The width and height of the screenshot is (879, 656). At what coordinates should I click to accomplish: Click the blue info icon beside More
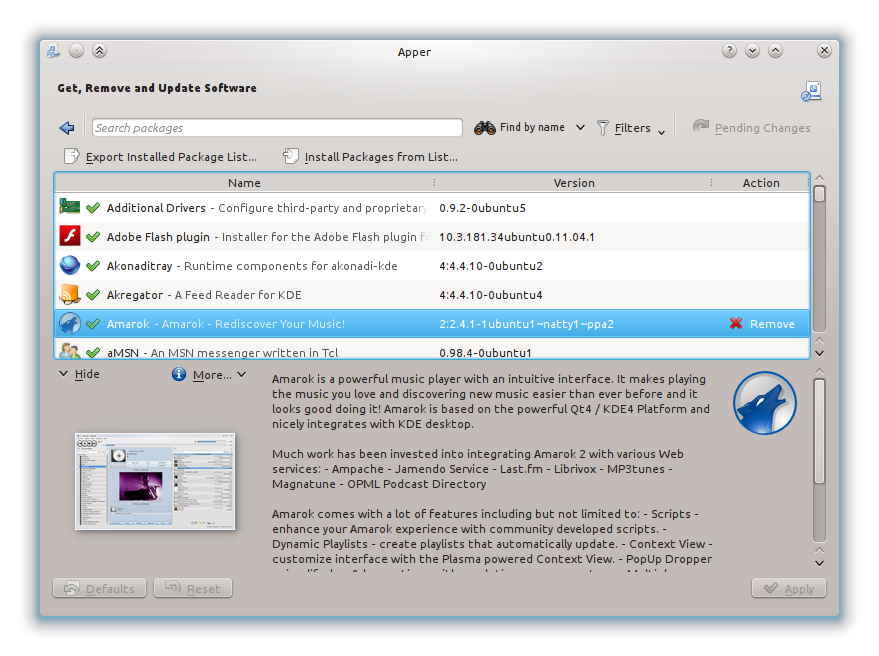tap(179, 374)
